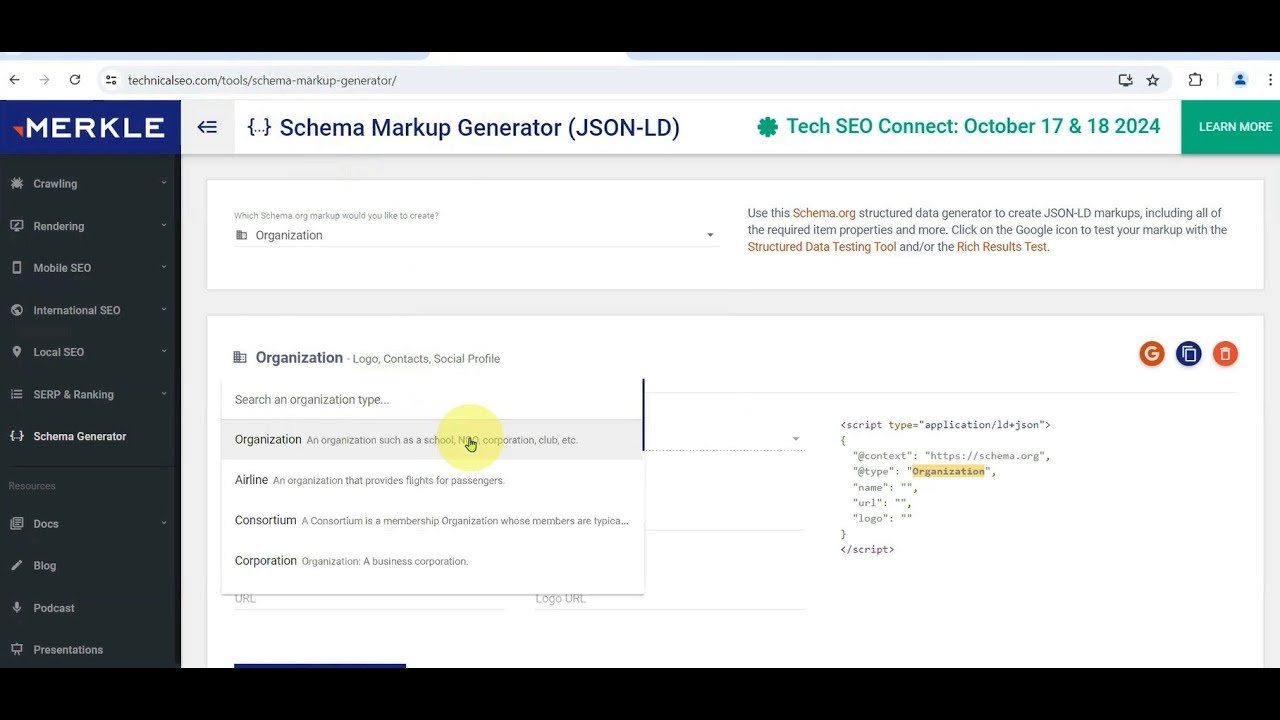Click the Logo URL input field
The image size is (1280, 720).
[670, 598]
